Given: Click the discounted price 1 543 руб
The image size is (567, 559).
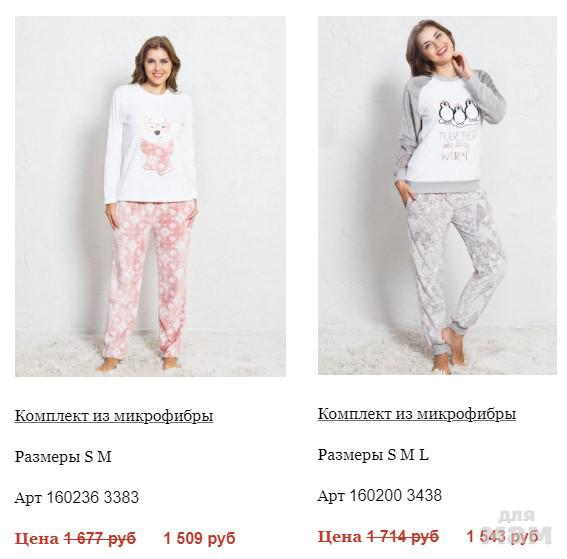Looking at the screenshot, I should [502, 537].
